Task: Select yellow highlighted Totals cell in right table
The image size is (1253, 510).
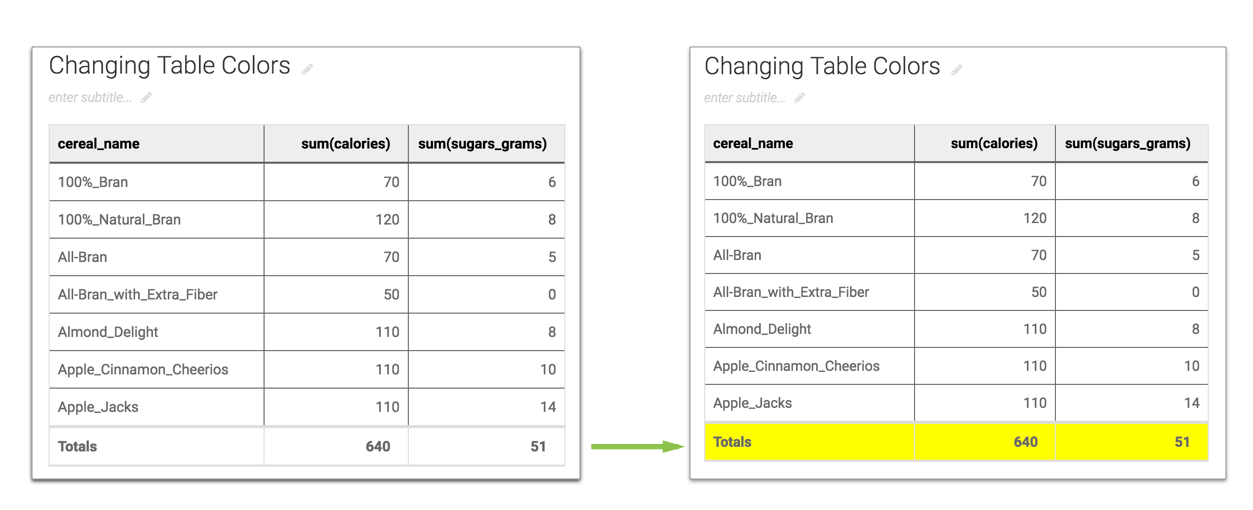Action: point(732,442)
